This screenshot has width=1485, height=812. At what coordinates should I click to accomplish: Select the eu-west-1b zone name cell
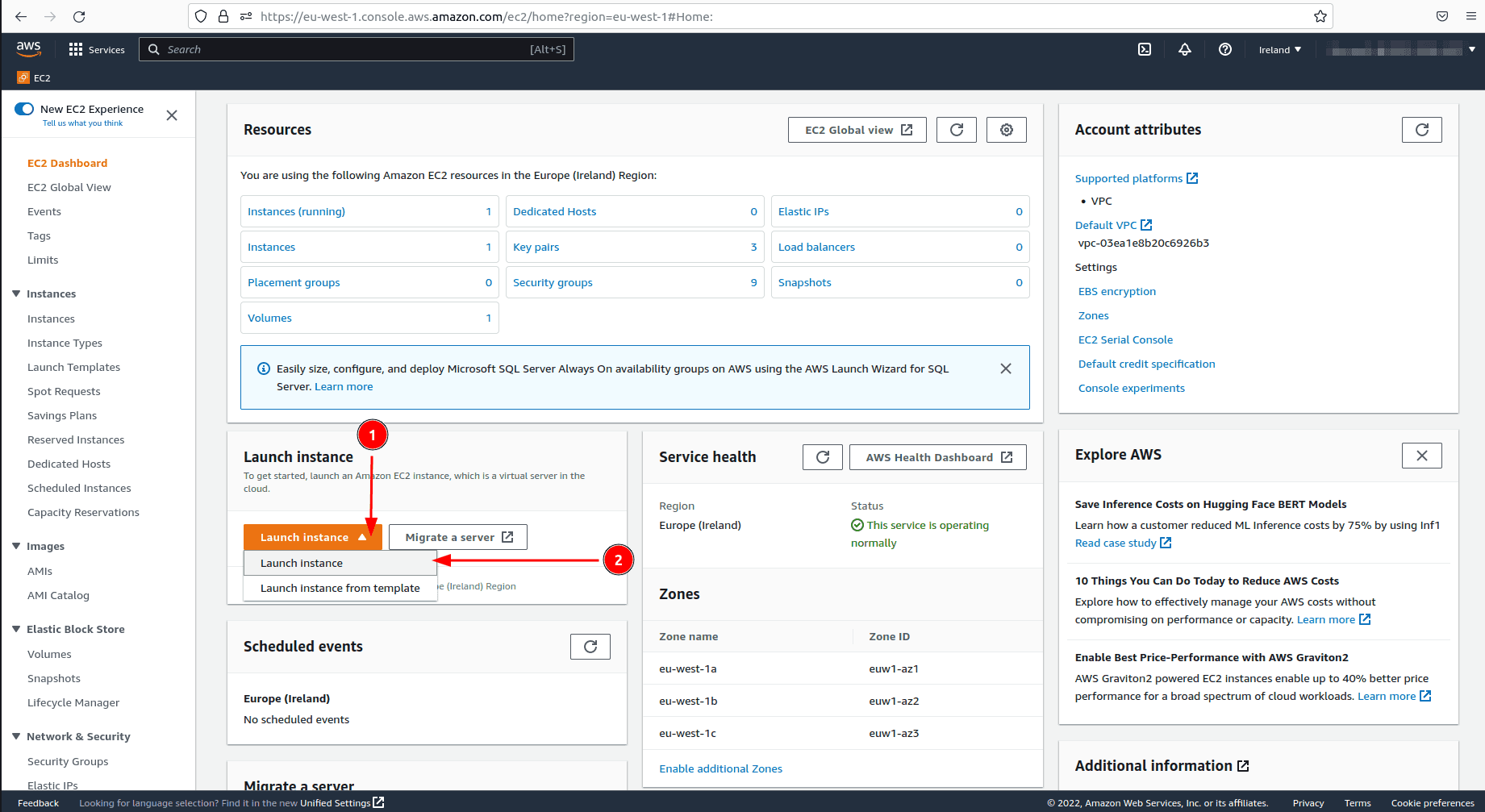tap(688, 701)
